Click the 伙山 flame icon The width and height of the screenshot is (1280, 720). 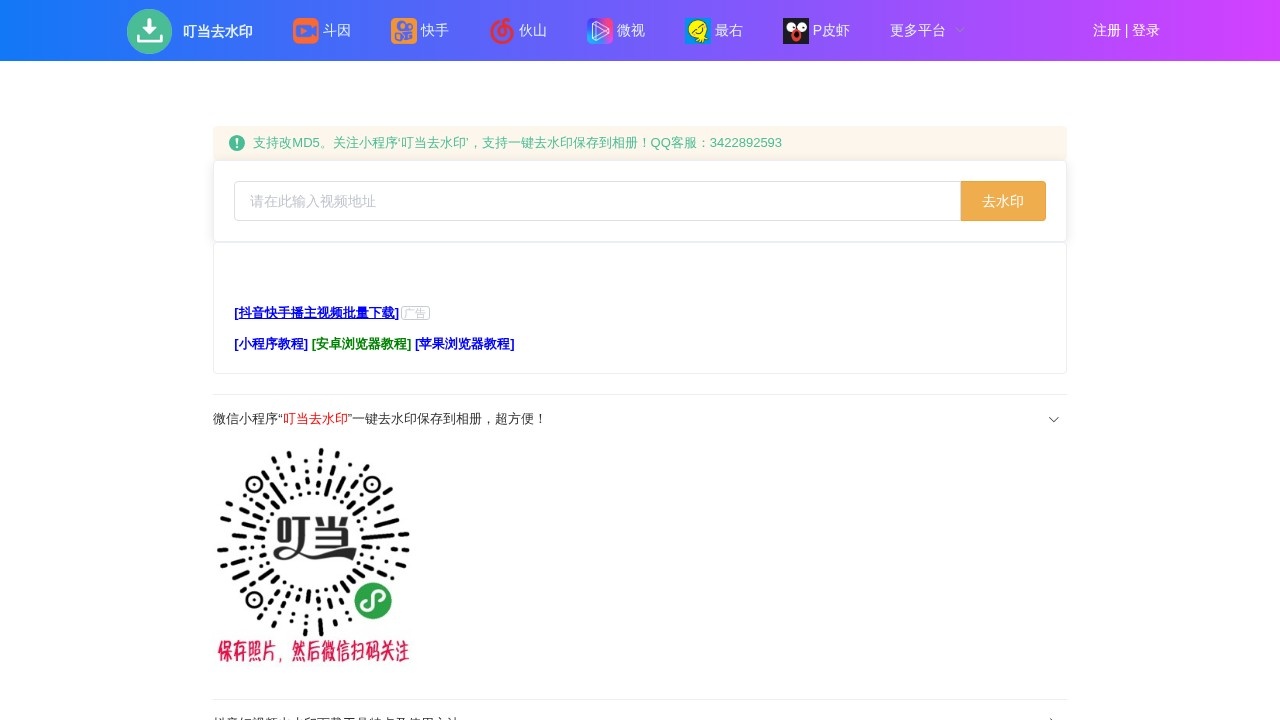(x=502, y=31)
